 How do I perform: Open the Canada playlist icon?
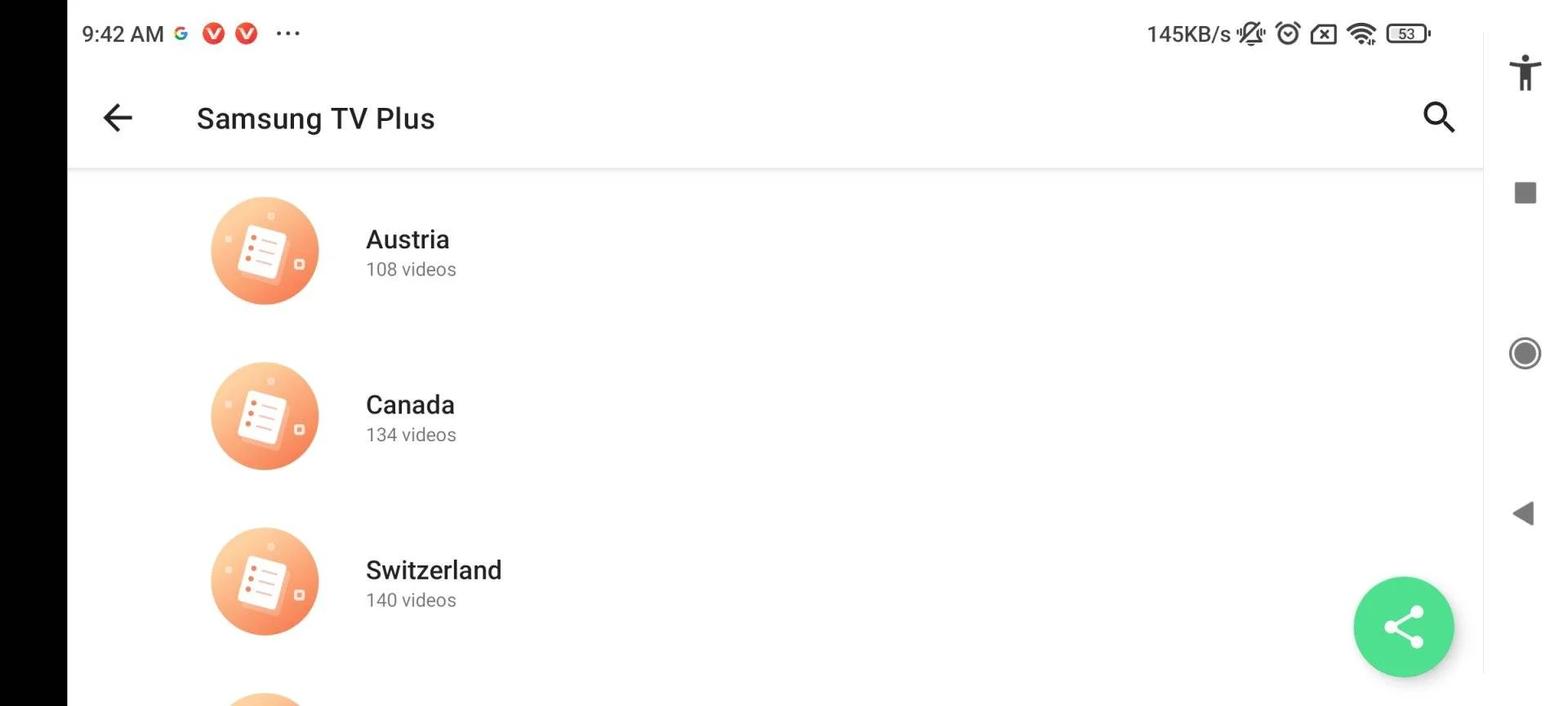tap(265, 416)
